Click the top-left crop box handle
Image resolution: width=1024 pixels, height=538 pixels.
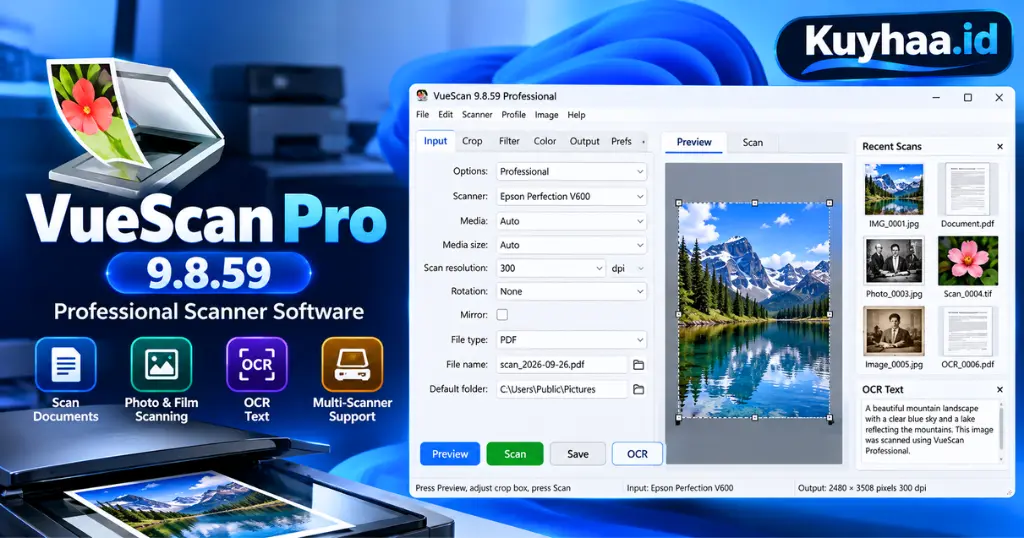[x=679, y=203]
